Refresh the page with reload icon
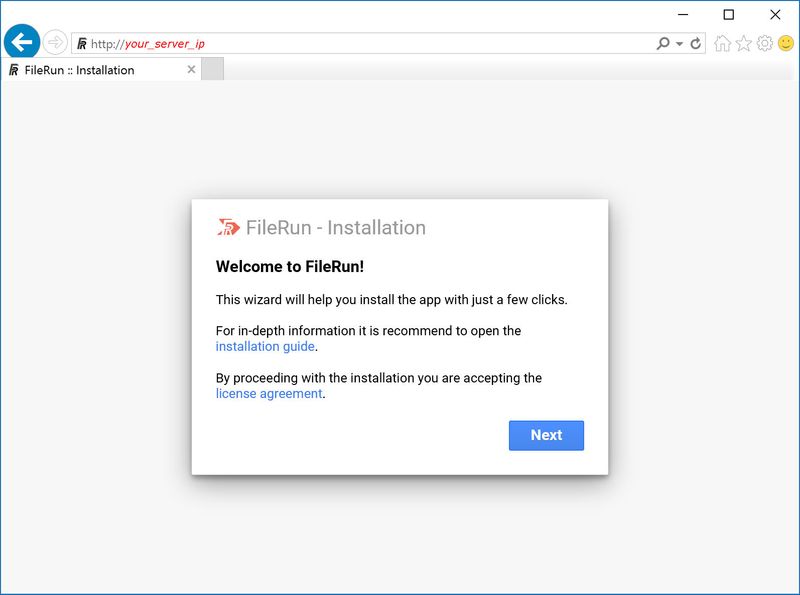 [695, 44]
